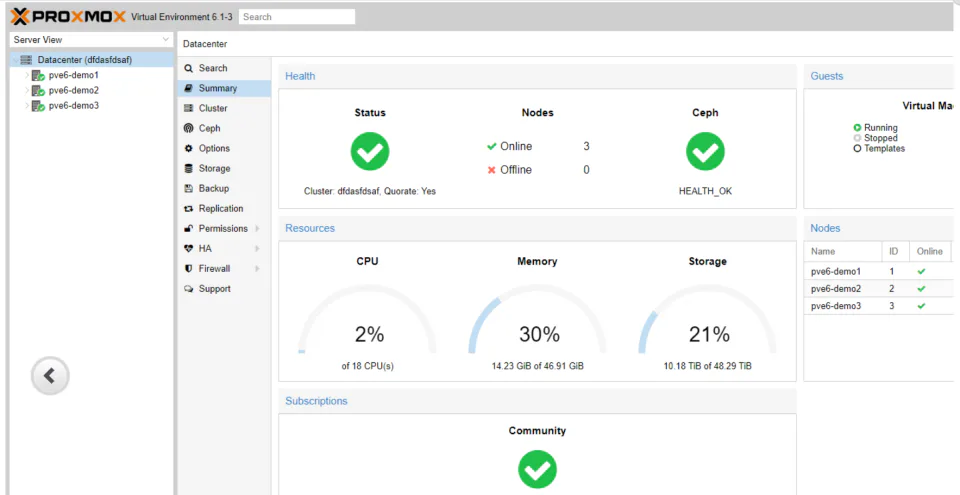The image size is (960, 495).
Task: Click the Stopped status indicator
Action: coord(857,138)
